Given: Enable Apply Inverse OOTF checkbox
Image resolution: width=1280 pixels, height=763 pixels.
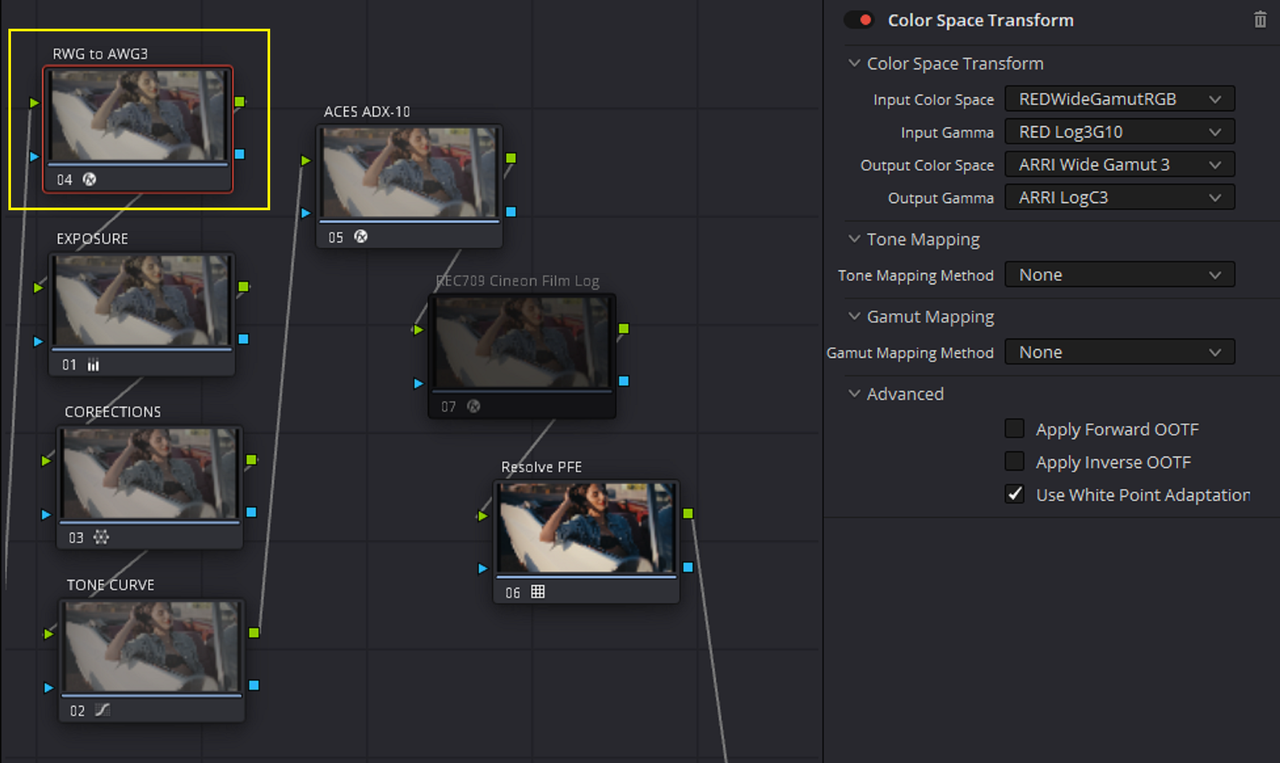Looking at the screenshot, I should (x=1015, y=462).
